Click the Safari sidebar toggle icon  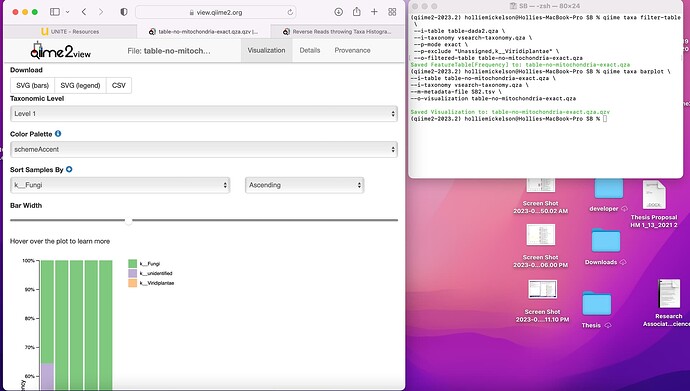pyautogui.click(x=55, y=12)
